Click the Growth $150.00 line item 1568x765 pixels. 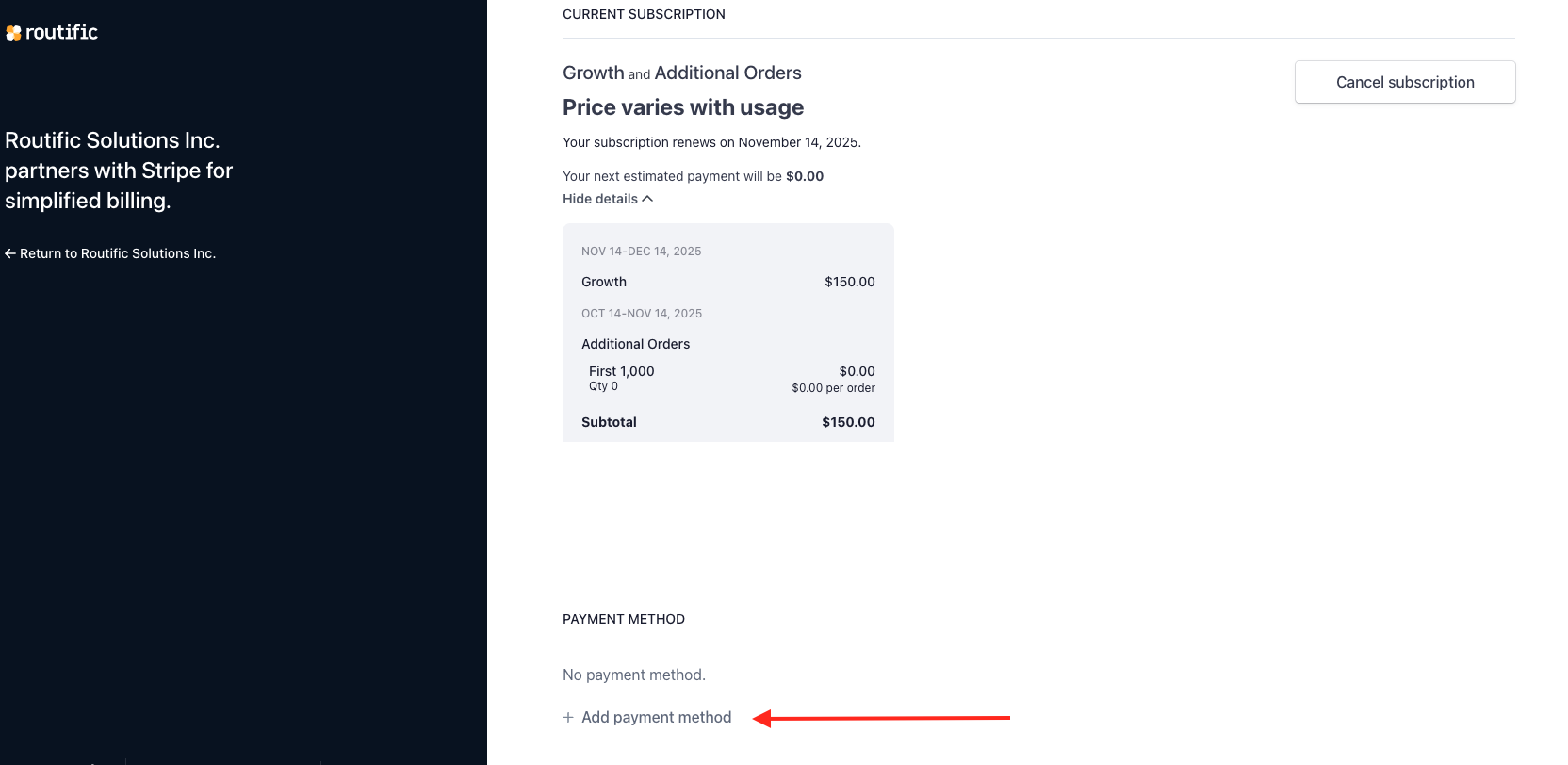pyautogui.click(x=727, y=282)
